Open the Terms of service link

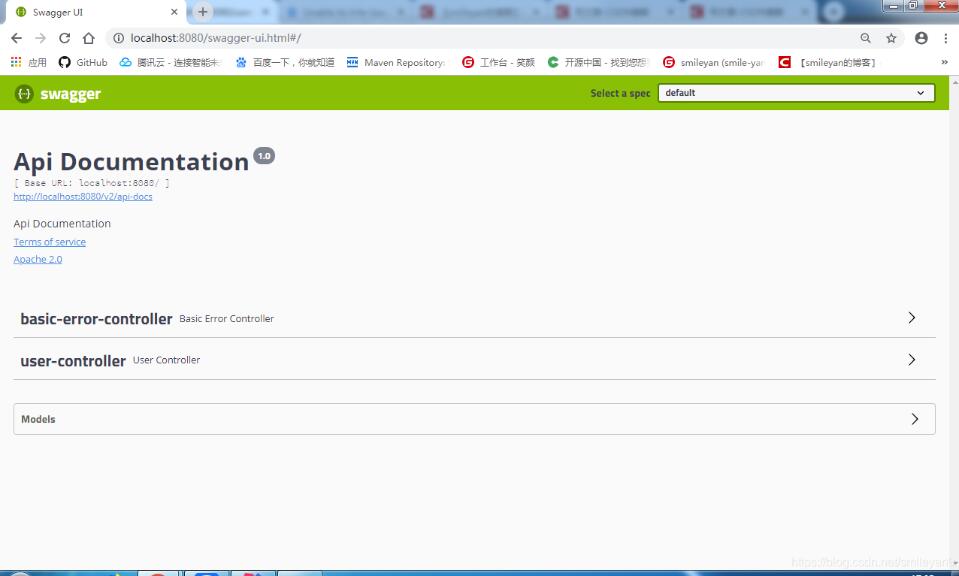[49, 241]
